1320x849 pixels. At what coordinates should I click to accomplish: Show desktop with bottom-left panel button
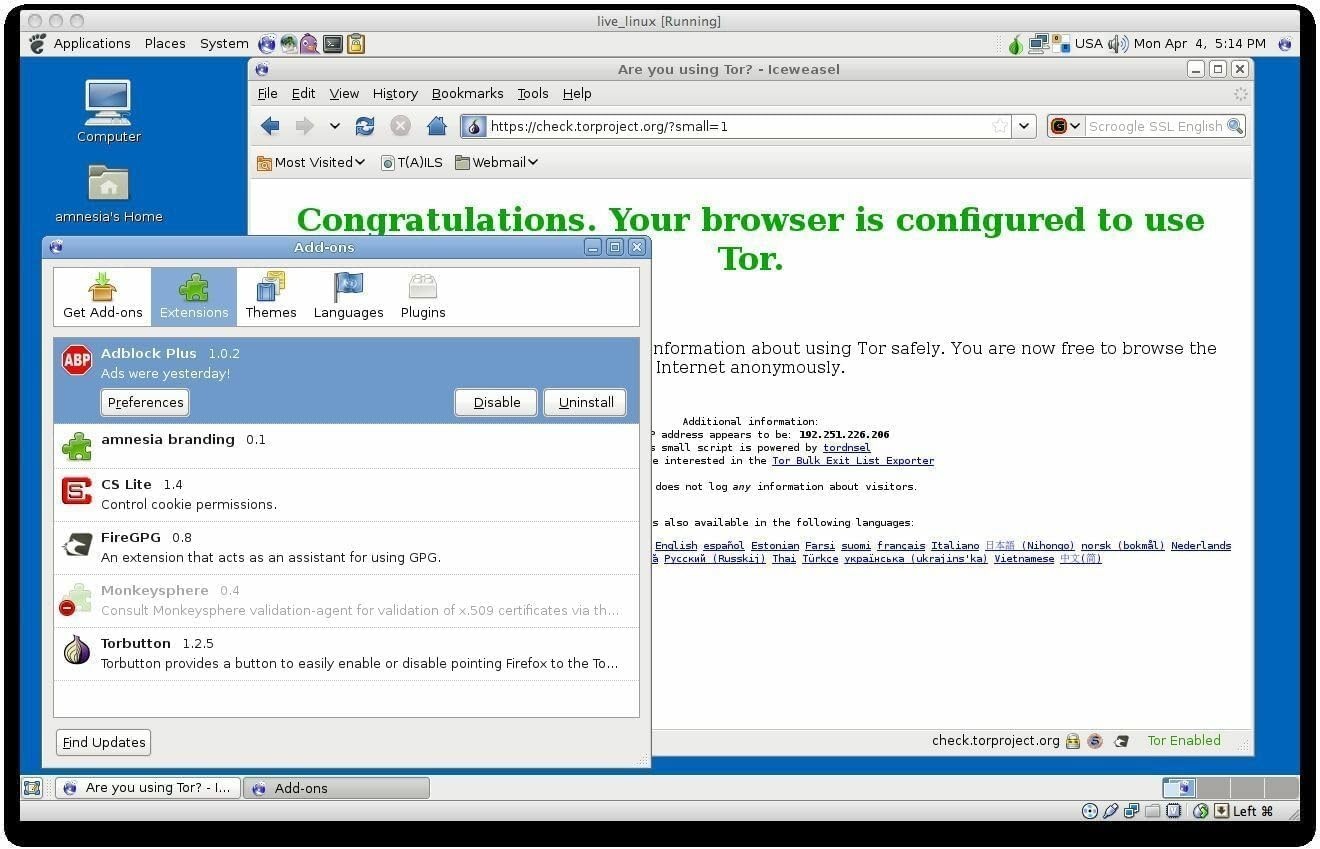pos(32,788)
